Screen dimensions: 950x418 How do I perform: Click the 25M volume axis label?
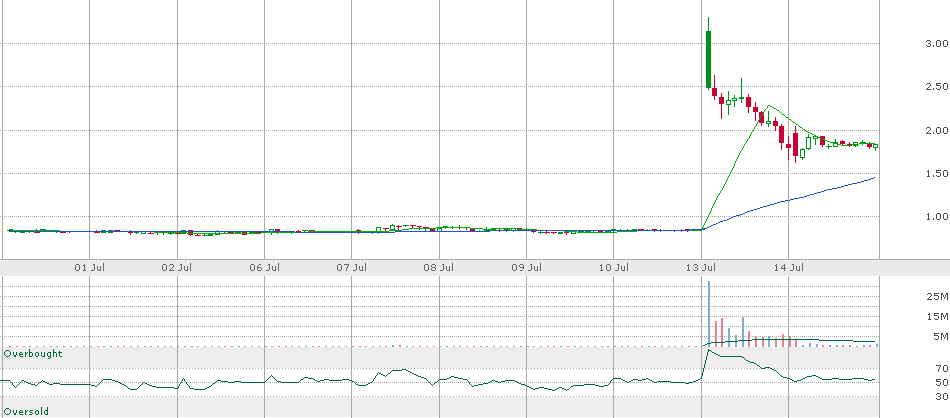tap(938, 296)
